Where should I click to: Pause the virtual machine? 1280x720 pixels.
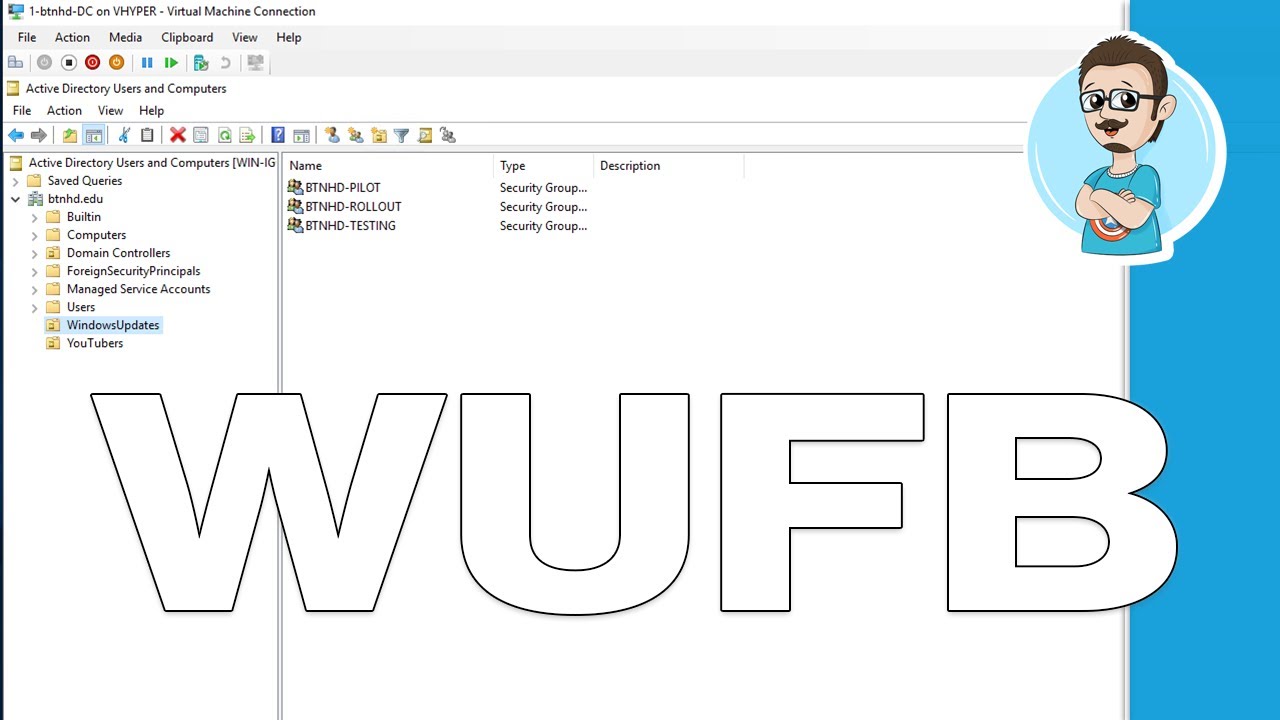147,62
